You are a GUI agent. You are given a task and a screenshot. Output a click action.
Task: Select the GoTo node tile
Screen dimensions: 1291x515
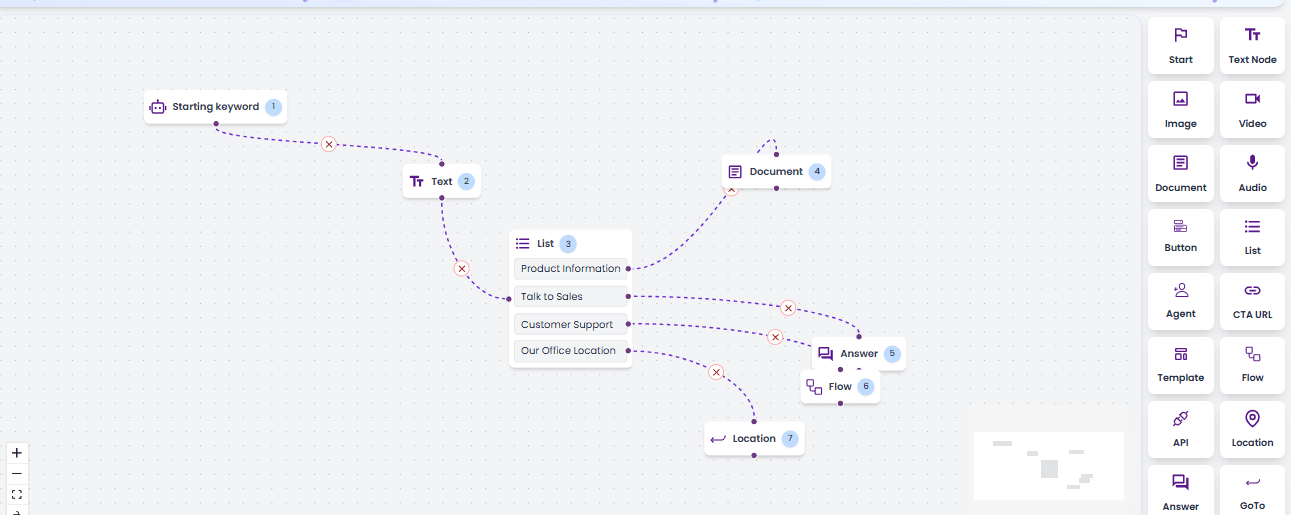click(1252, 490)
